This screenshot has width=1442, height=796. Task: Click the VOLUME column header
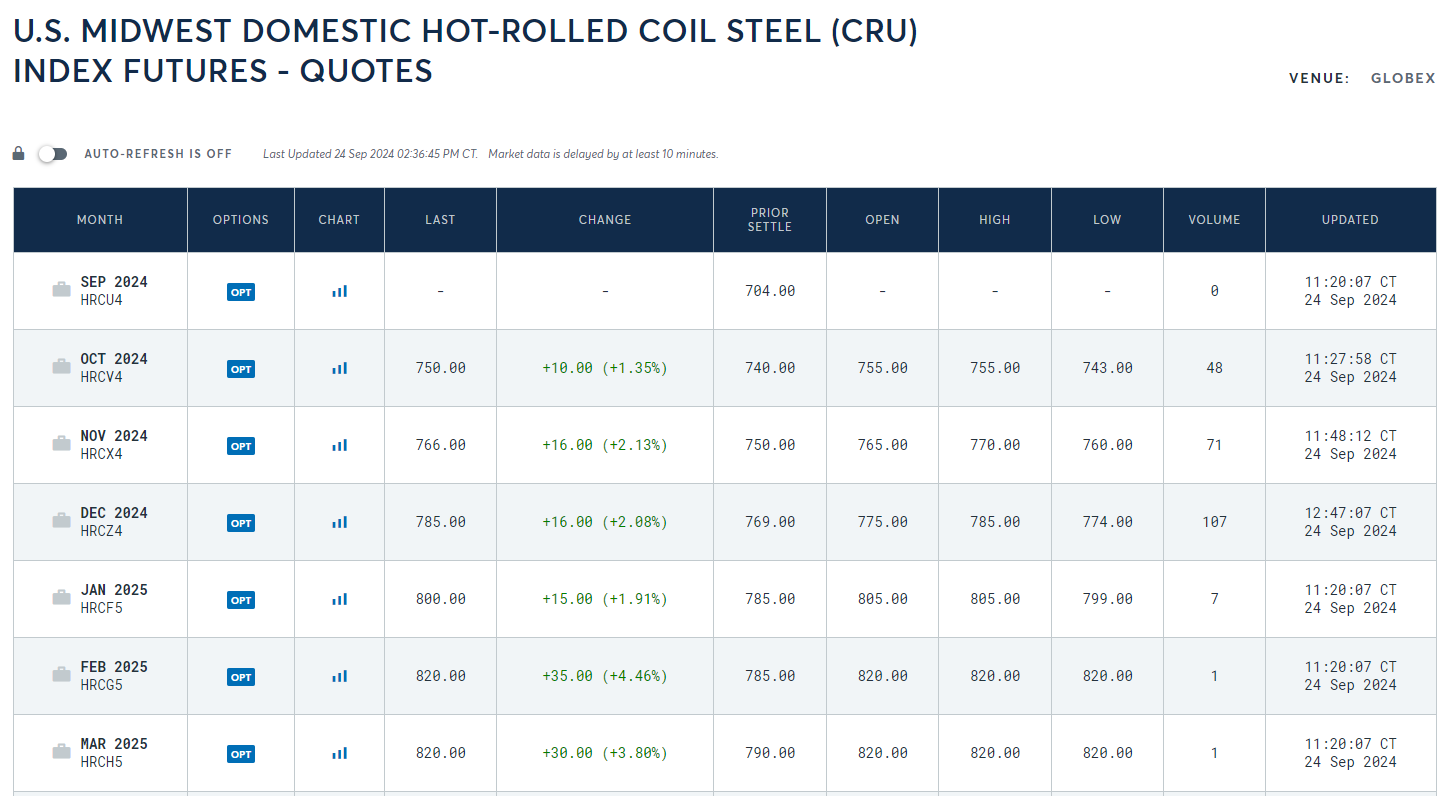1214,220
